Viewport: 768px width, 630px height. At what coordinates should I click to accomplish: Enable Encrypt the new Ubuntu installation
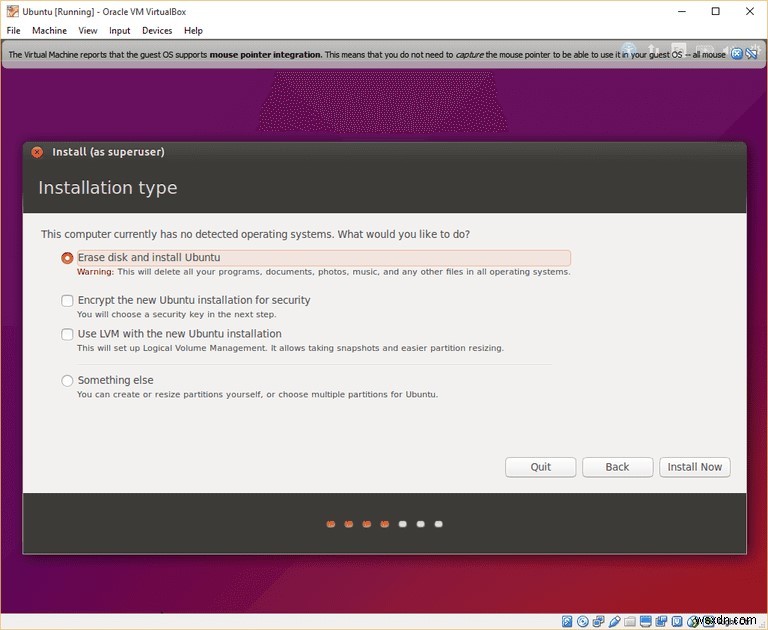point(67,300)
